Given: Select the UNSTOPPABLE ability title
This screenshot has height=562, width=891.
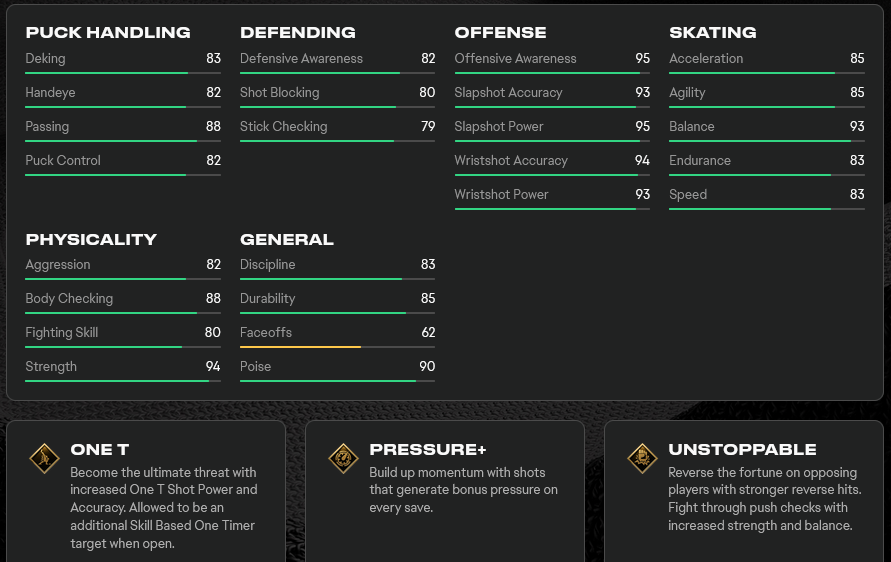Looking at the screenshot, I should (742, 449).
